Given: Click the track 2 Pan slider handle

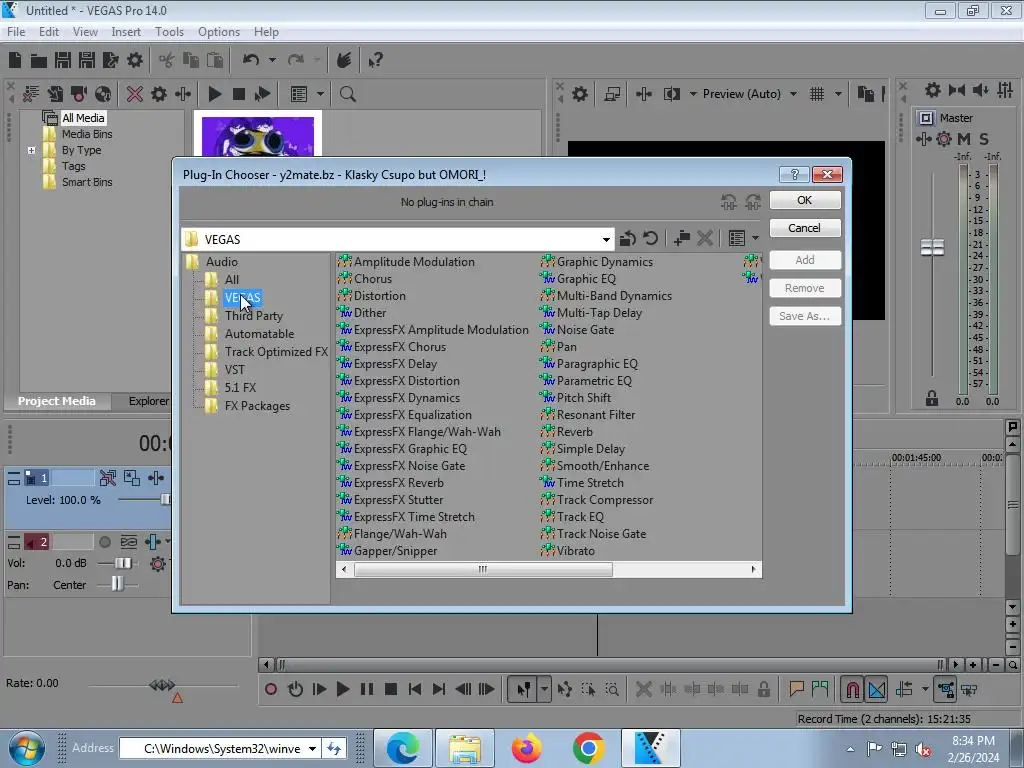Looking at the screenshot, I should [x=117, y=584].
